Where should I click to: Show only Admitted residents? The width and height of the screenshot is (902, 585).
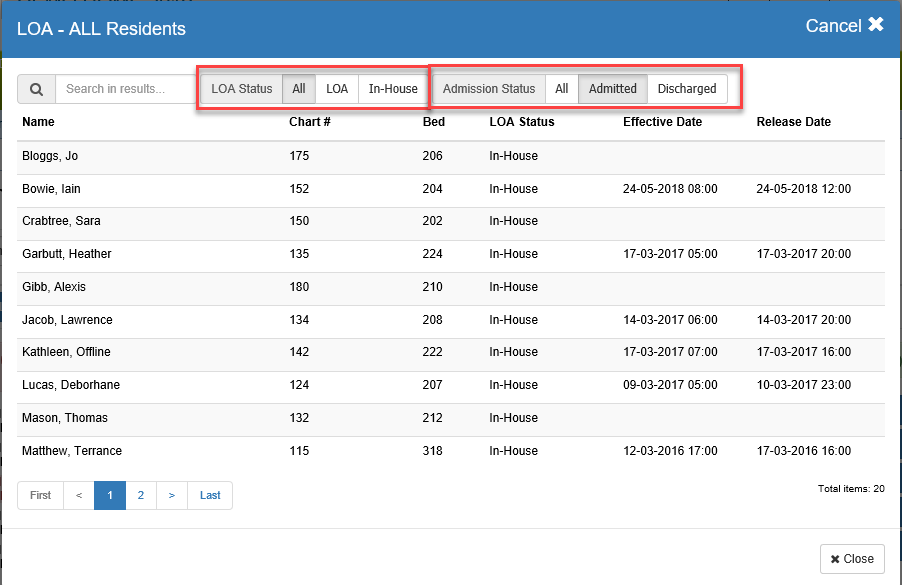(612, 89)
